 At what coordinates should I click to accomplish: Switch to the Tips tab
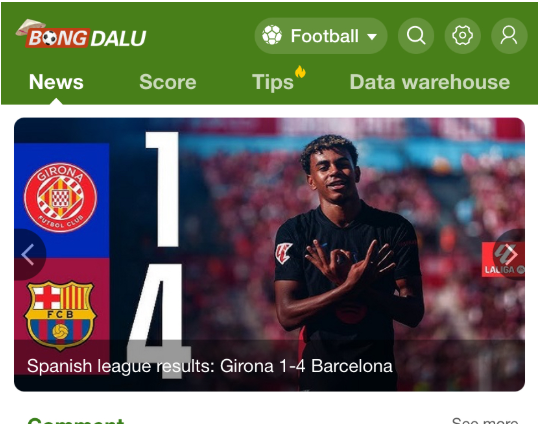coord(273,83)
